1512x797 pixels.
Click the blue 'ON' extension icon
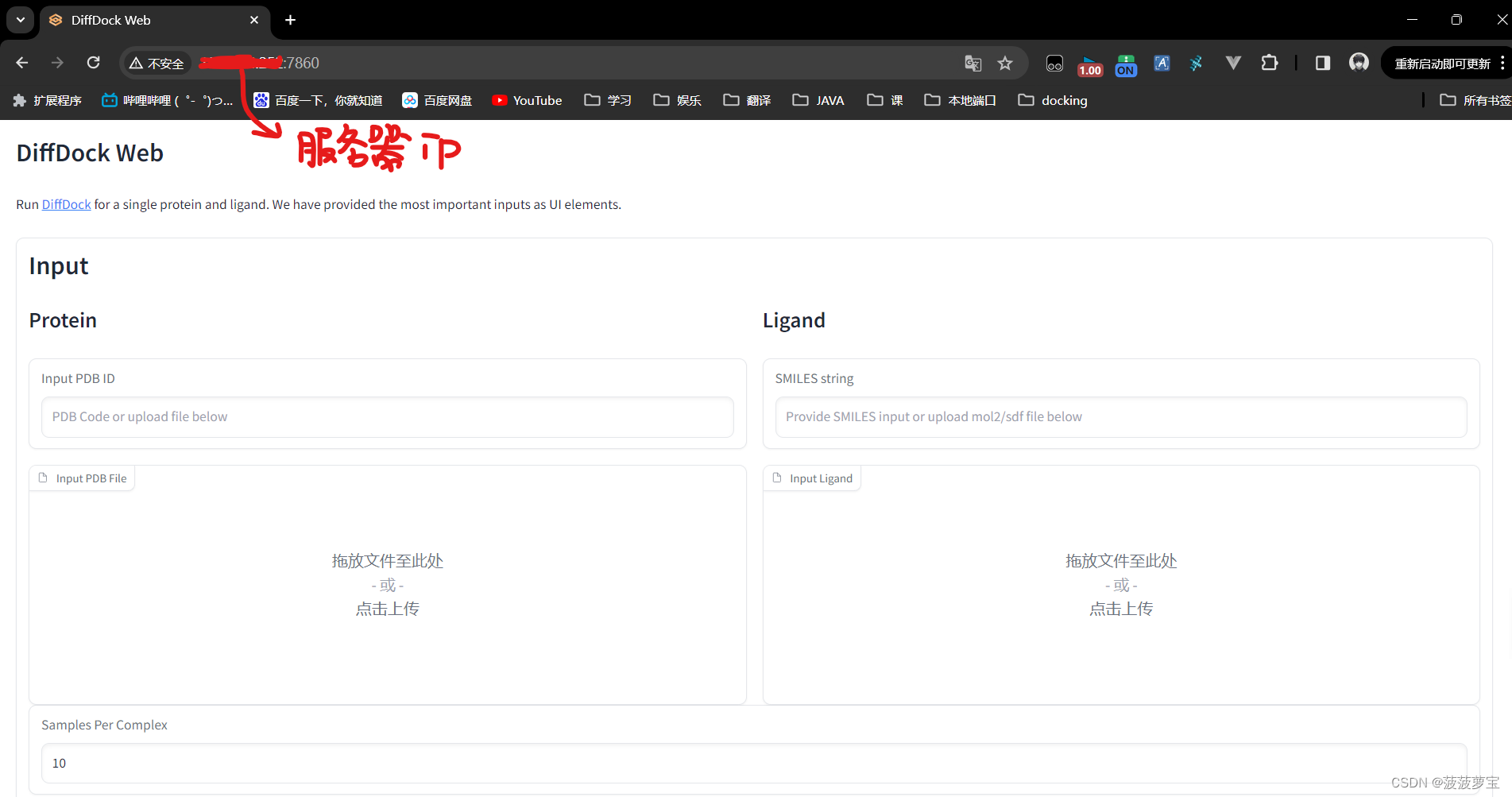(1125, 65)
